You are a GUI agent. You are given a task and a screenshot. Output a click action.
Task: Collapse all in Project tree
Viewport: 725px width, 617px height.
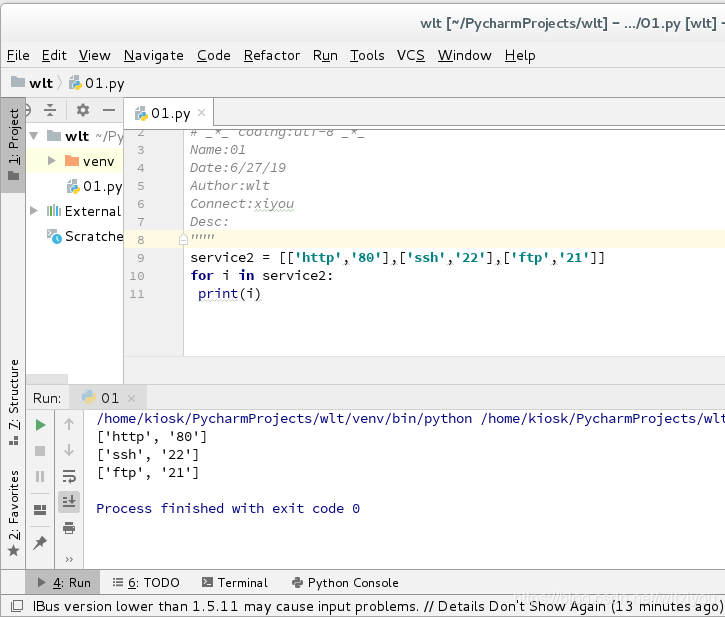pyautogui.click(x=50, y=110)
